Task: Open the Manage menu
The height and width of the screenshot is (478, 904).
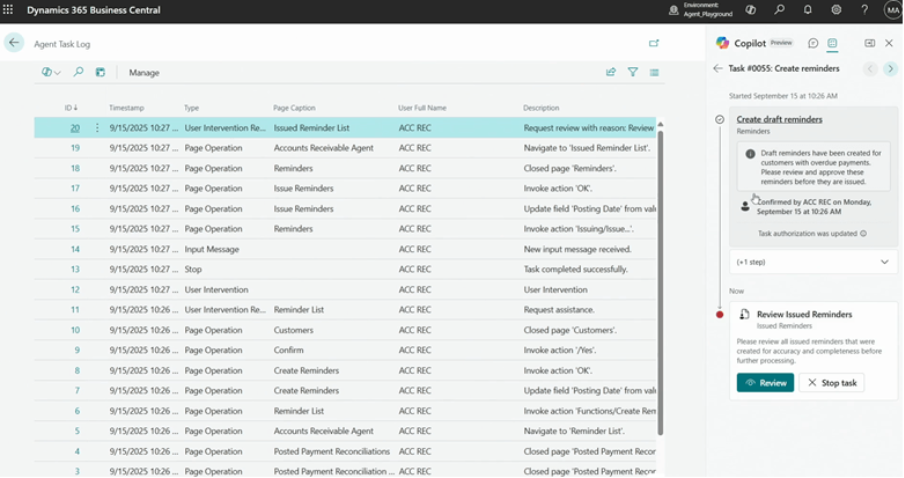Action: (x=144, y=72)
